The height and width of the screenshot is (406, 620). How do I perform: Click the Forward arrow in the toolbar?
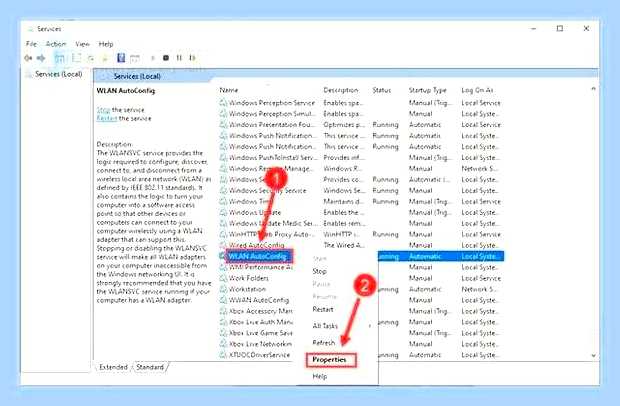tap(41, 58)
